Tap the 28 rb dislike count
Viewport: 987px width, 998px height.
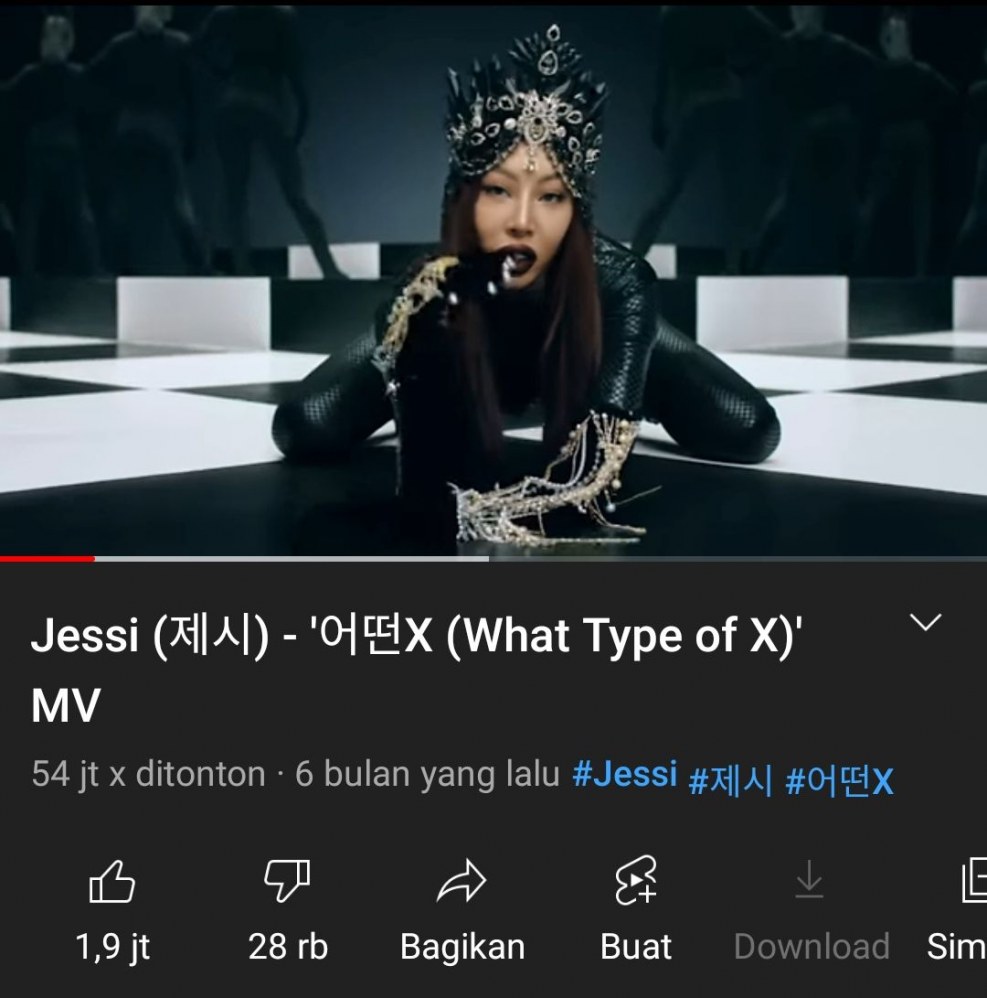[x=288, y=946]
